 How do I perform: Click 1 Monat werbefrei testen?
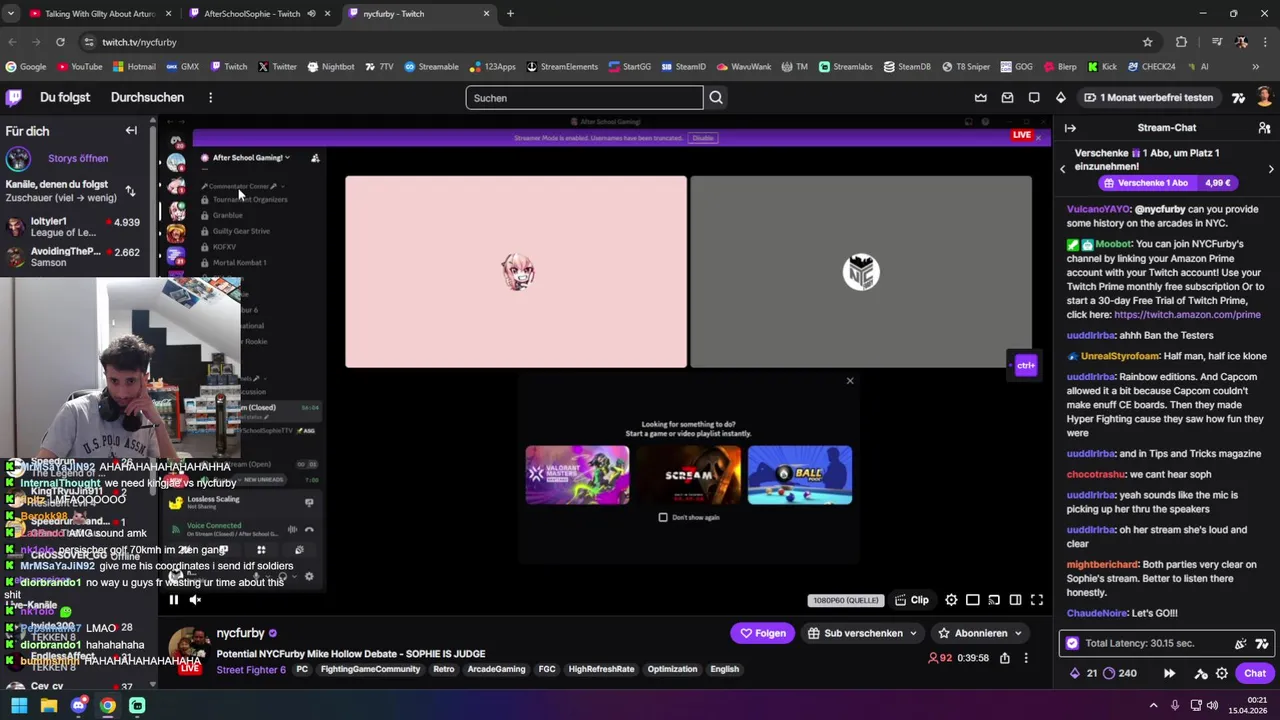(x=1147, y=97)
